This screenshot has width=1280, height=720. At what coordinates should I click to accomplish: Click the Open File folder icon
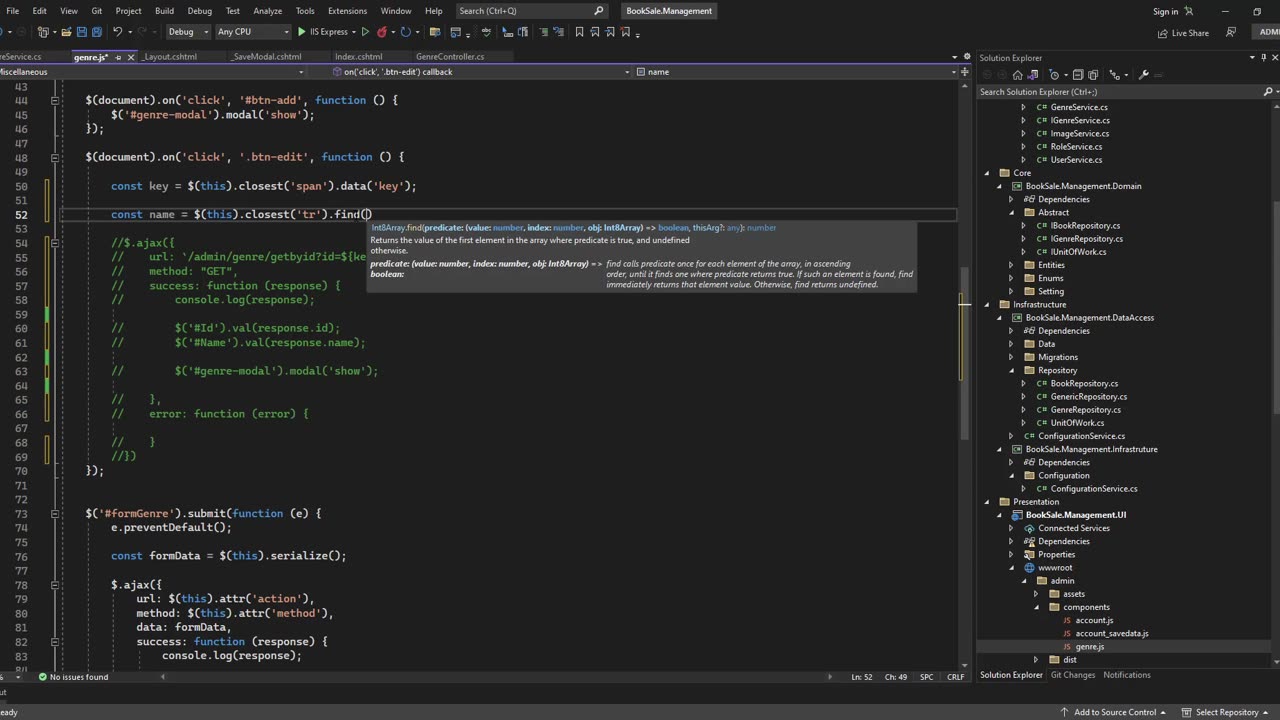pyautogui.click(x=66, y=32)
